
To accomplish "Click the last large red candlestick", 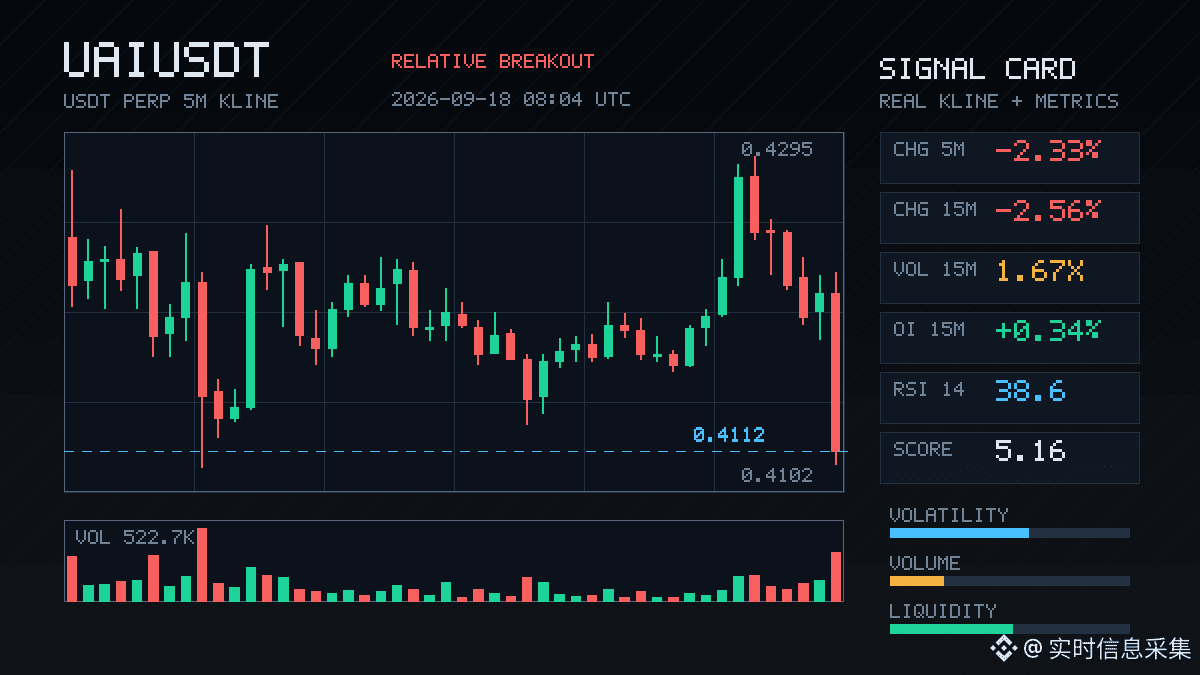I will tap(836, 370).
